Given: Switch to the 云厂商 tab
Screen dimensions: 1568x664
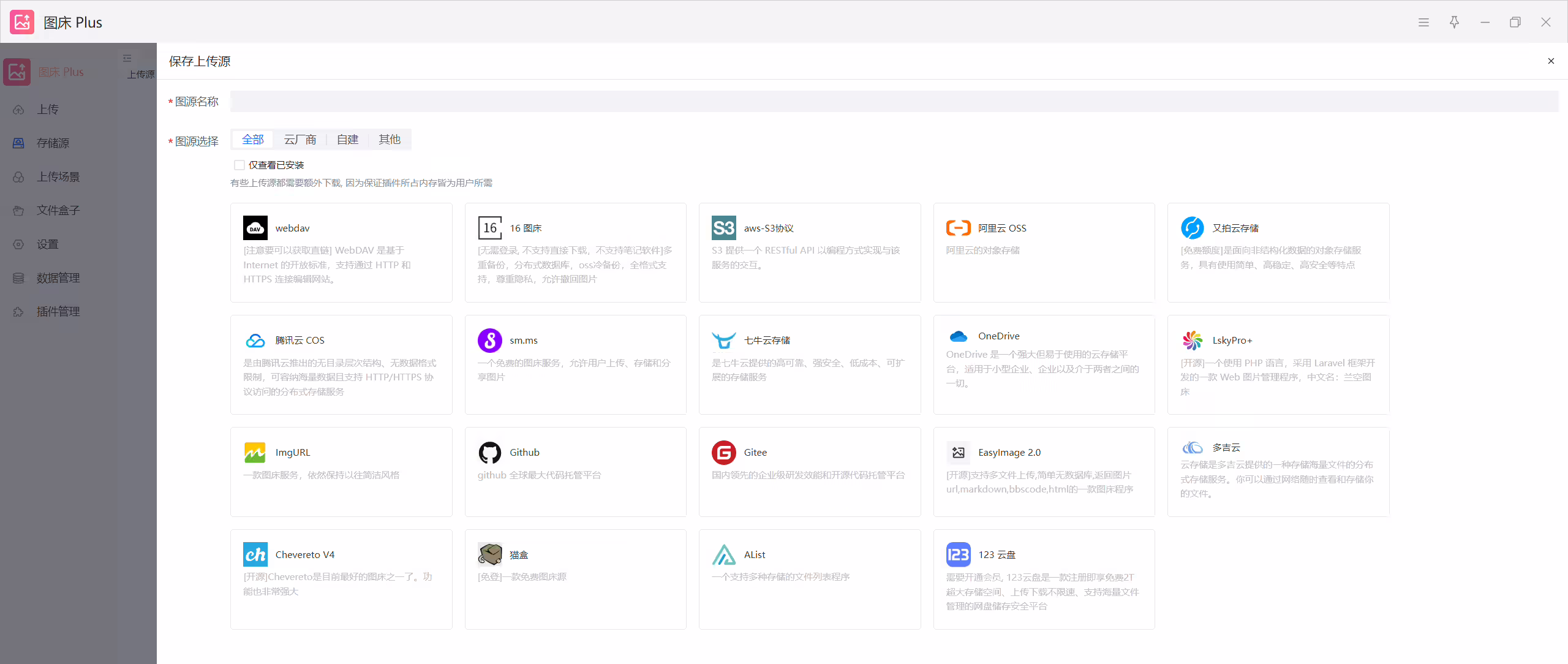Looking at the screenshot, I should coord(300,140).
